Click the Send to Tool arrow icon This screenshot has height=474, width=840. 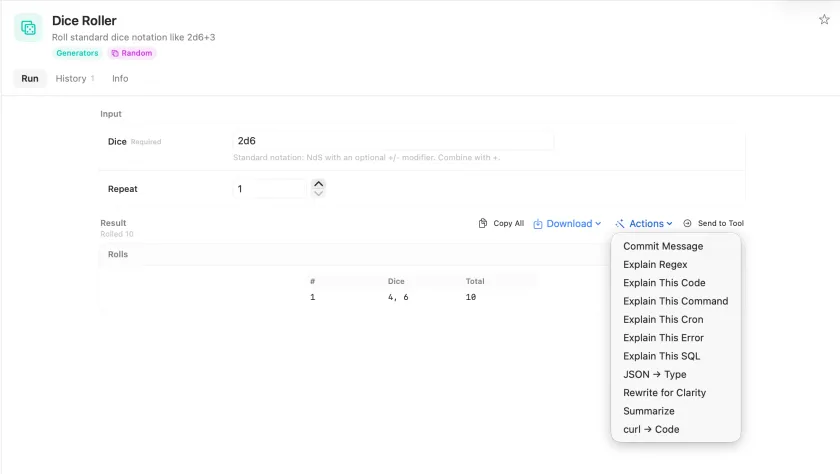click(687, 223)
